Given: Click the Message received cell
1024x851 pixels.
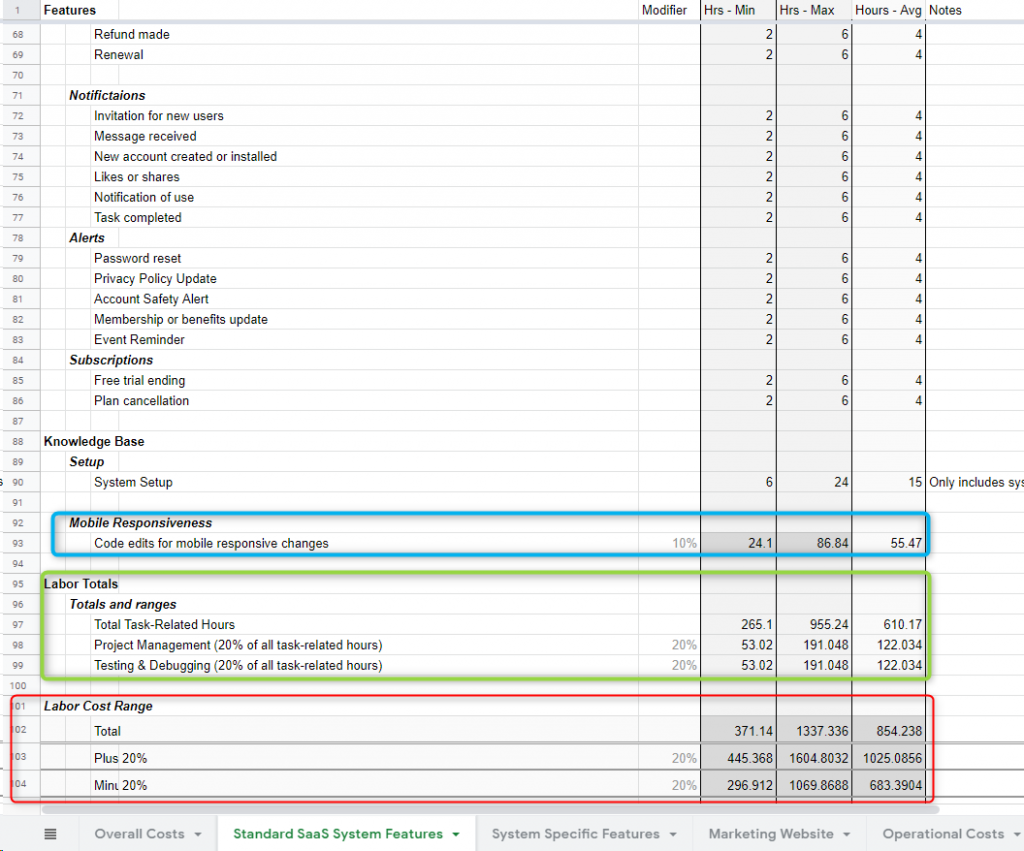Looking at the screenshot, I should point(145,136).
